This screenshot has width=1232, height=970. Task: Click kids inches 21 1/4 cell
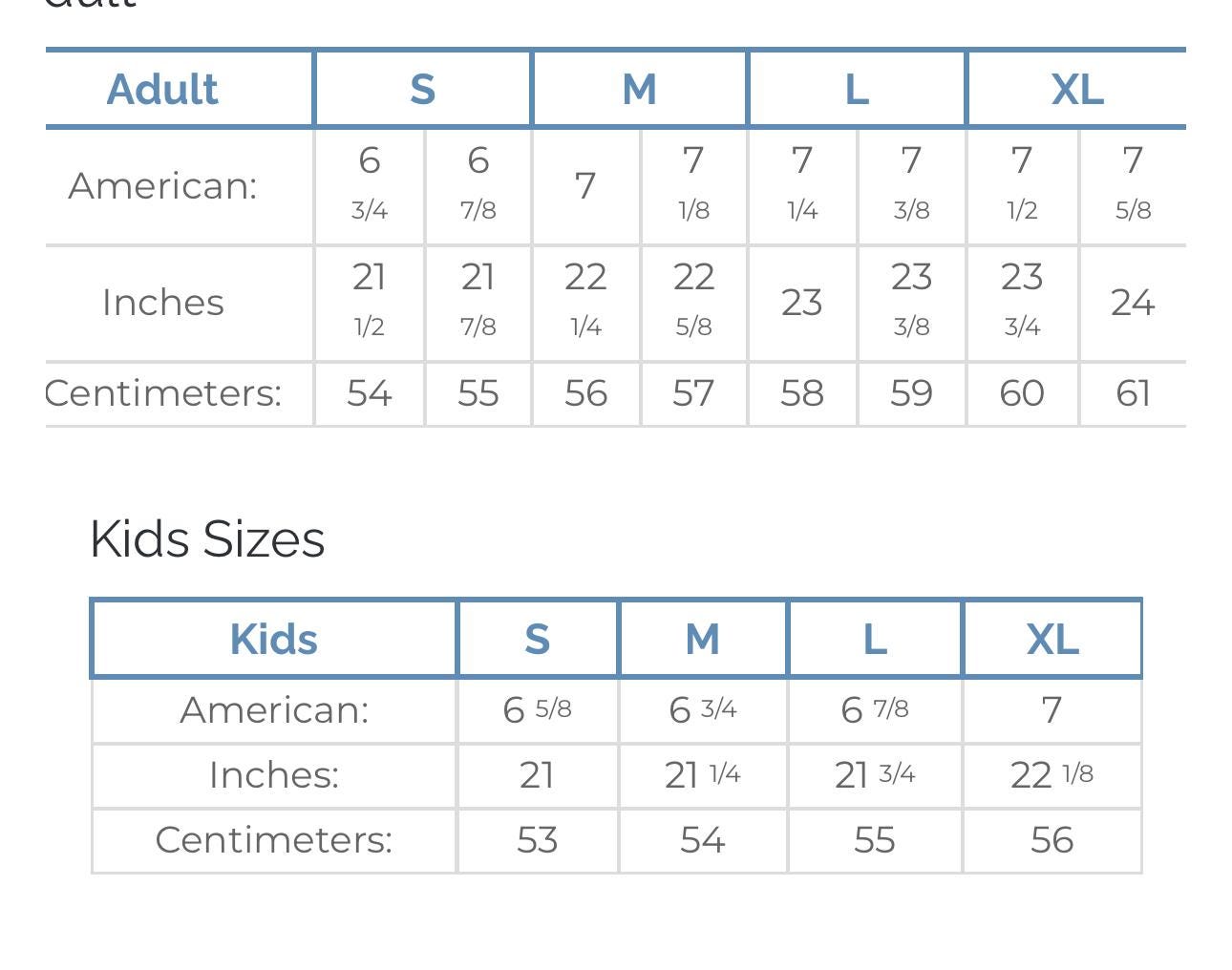tap(702, 774)
